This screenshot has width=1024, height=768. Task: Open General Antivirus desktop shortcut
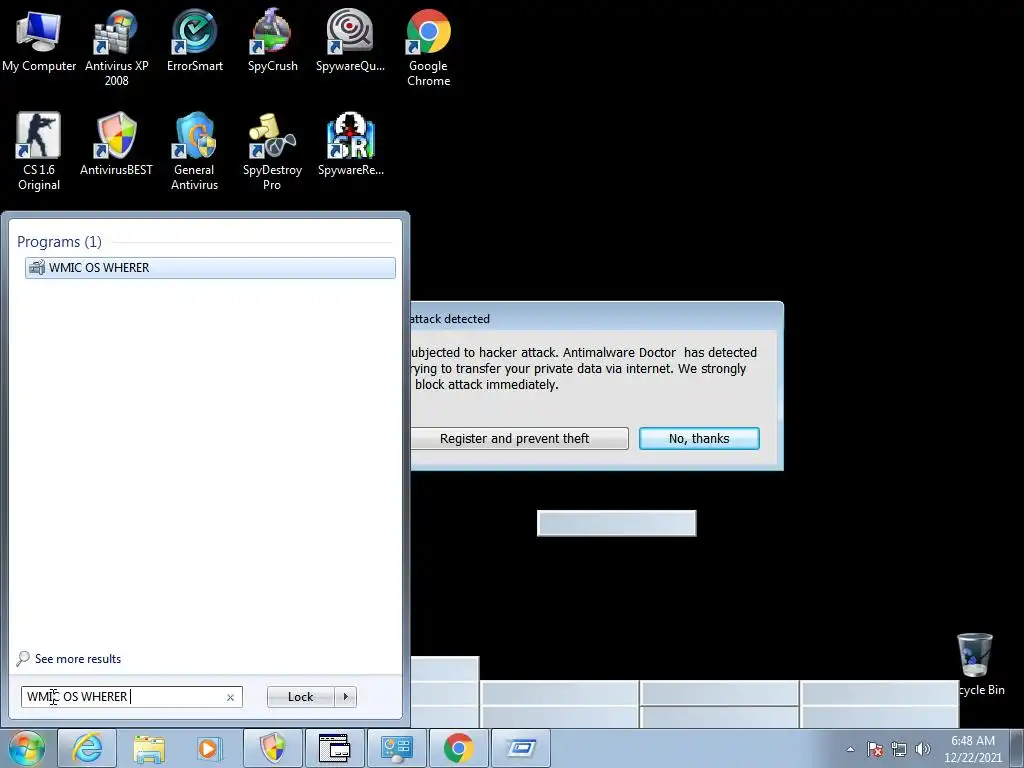click(x=195, y=152)
